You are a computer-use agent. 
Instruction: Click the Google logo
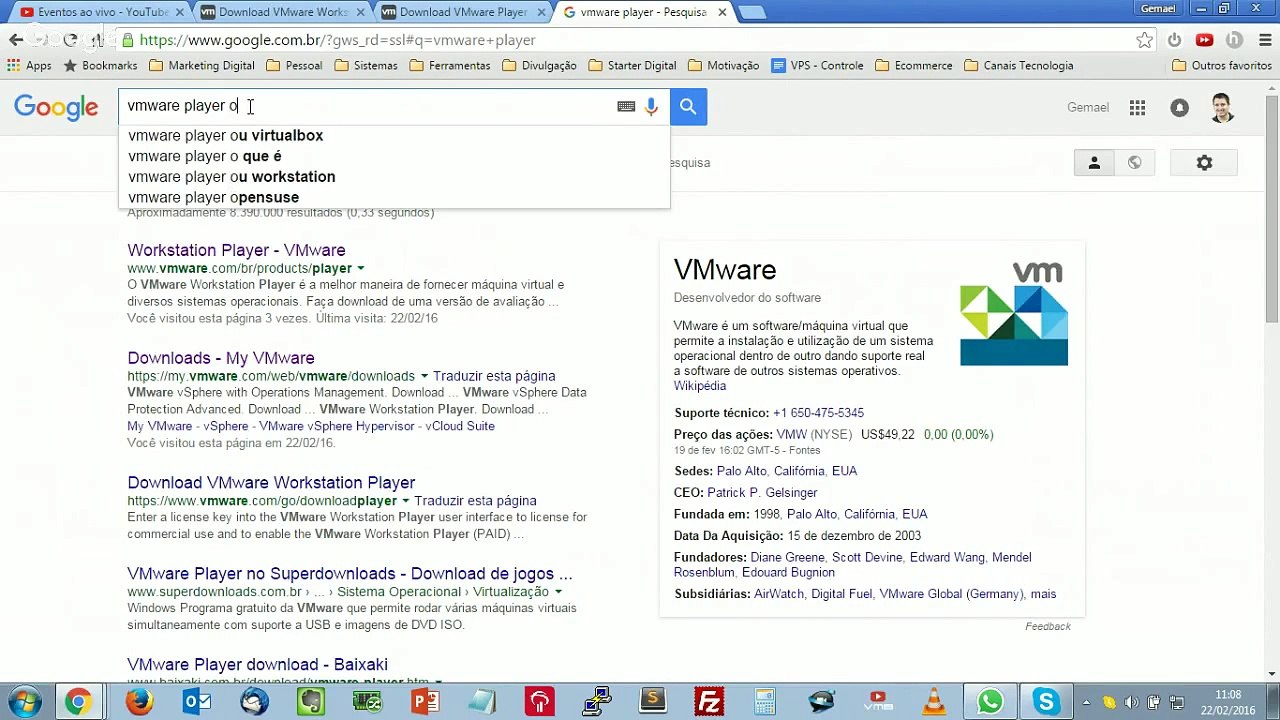pyautogui.click(x=56, y=107)
